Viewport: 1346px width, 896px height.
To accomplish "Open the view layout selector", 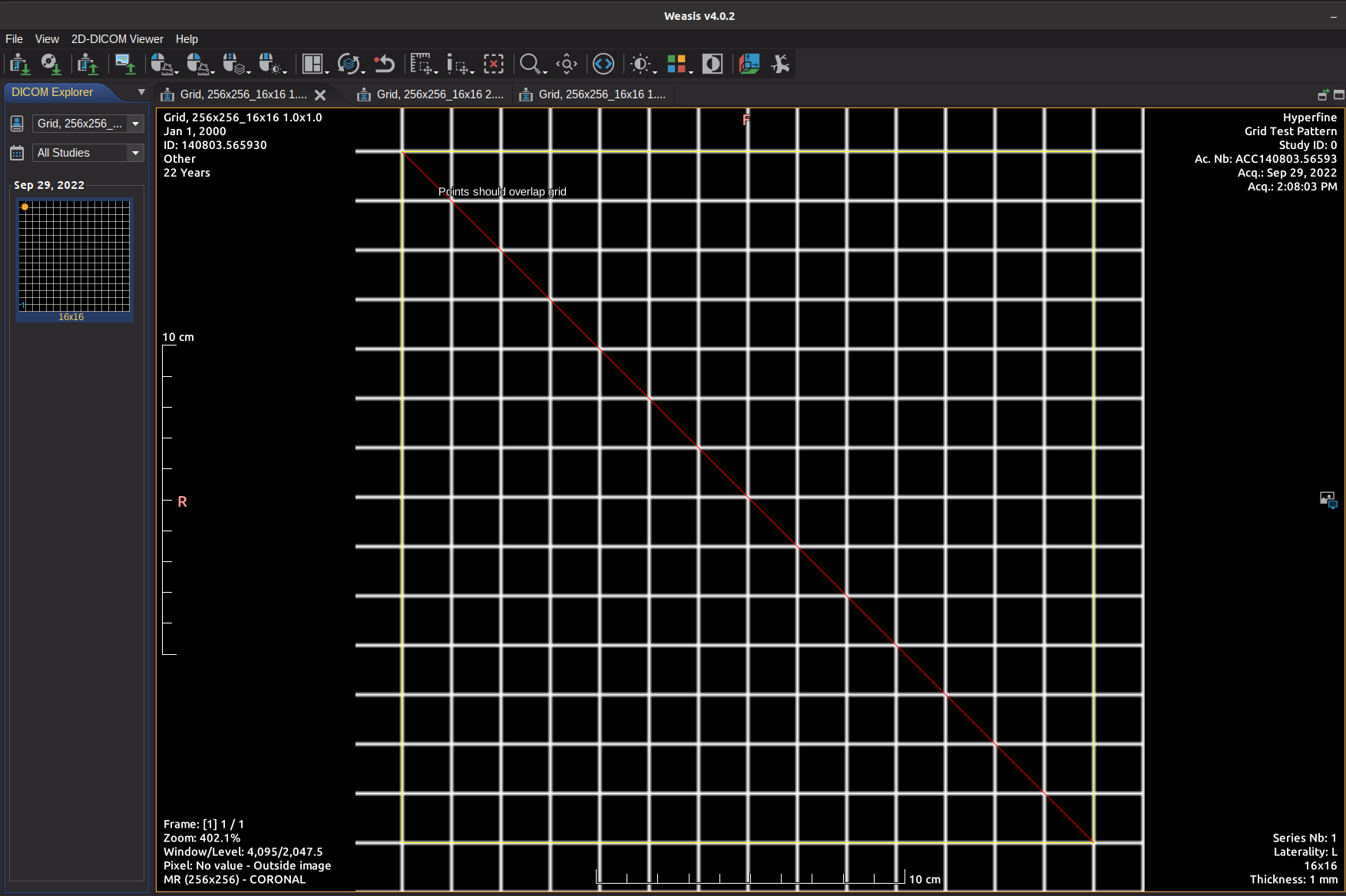I will (x=314, y=64).
